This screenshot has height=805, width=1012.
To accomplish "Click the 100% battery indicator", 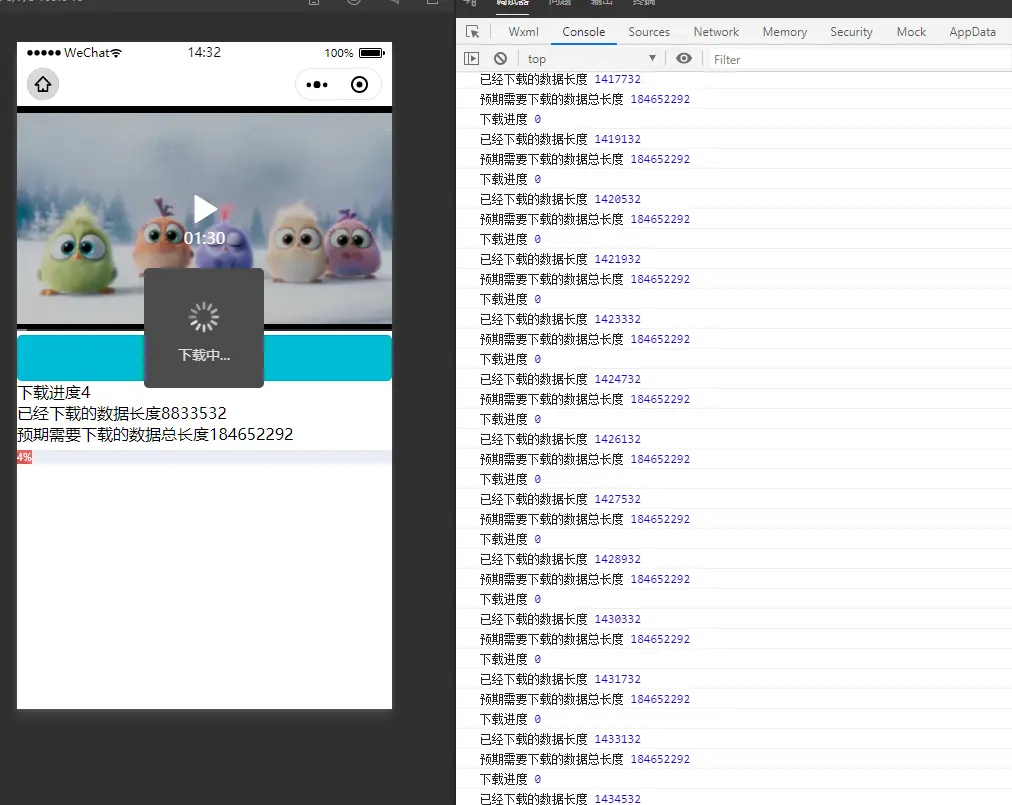I will click(354, 53).
